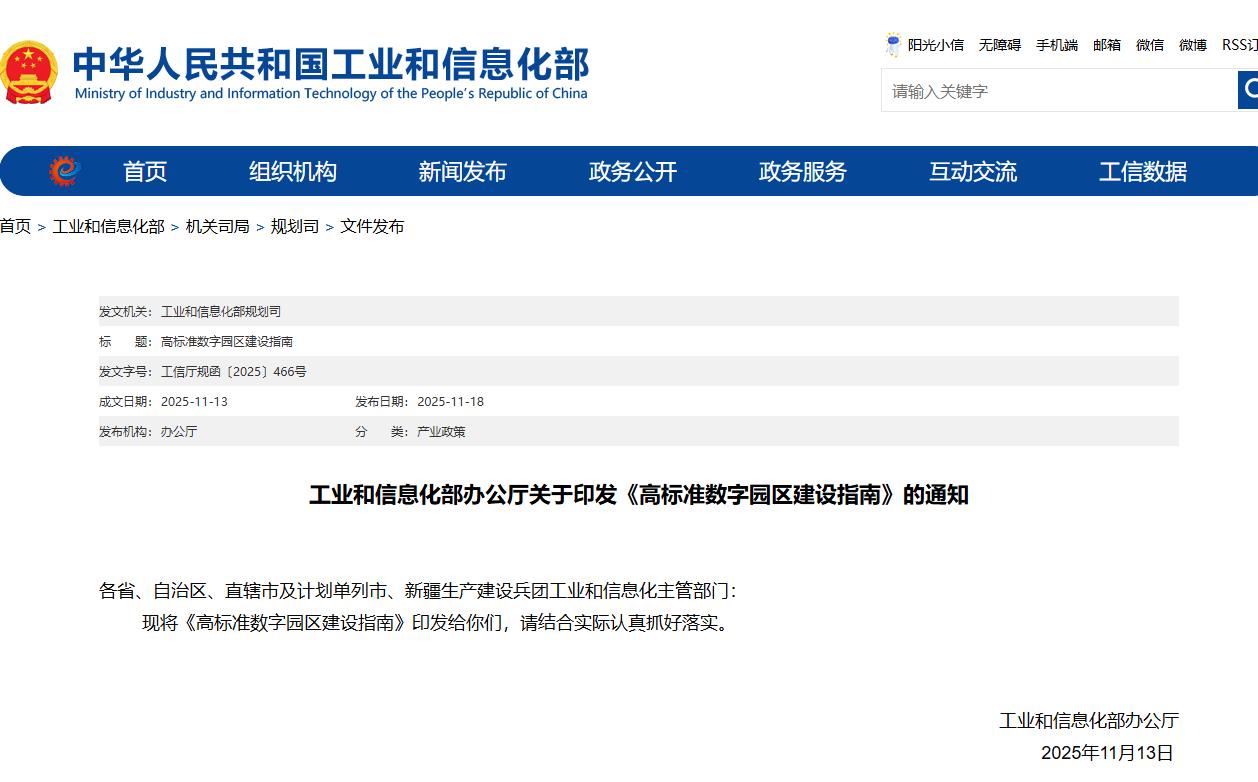Click the 手机端 mobile version link

[x=1056, y=45]
